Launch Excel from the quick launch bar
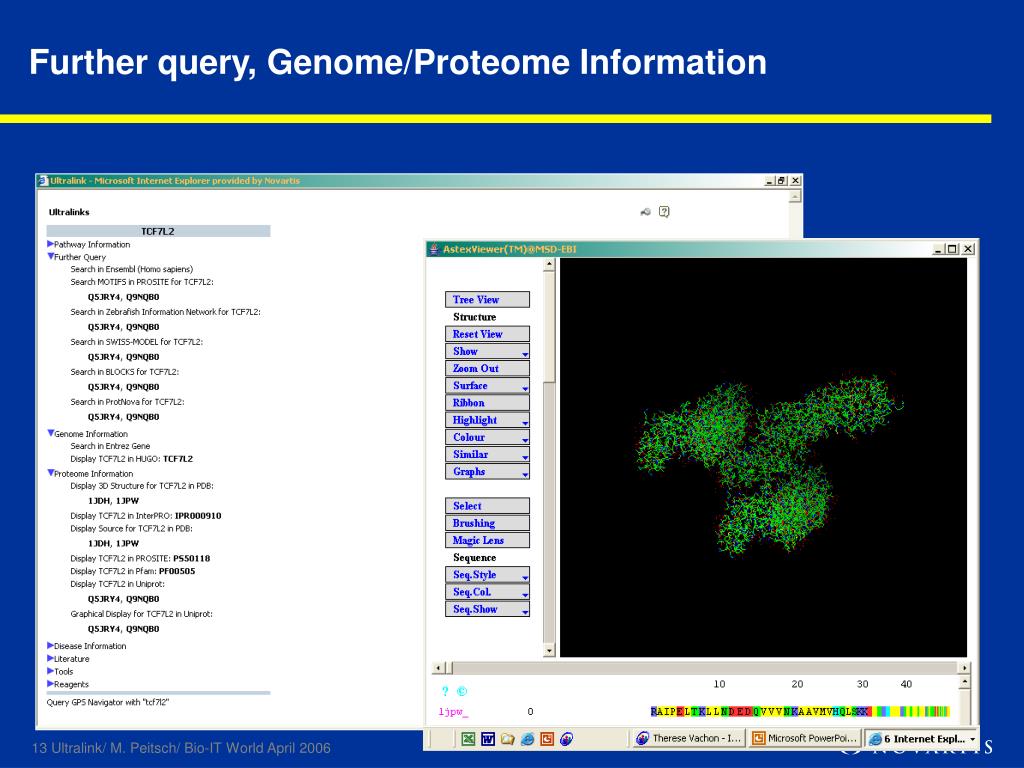Viewport: 1024px width, 768px height. [x=468, y=739]
